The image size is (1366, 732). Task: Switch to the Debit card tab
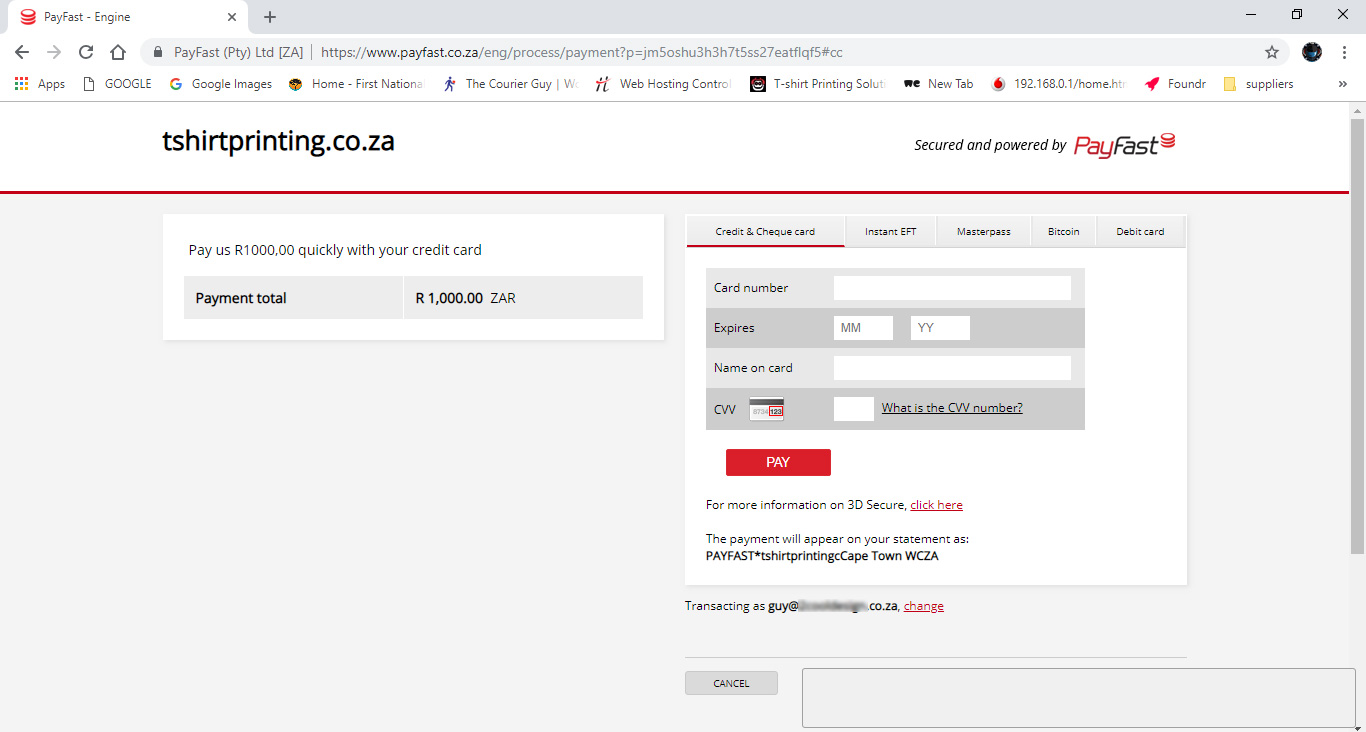[1140, 231]
